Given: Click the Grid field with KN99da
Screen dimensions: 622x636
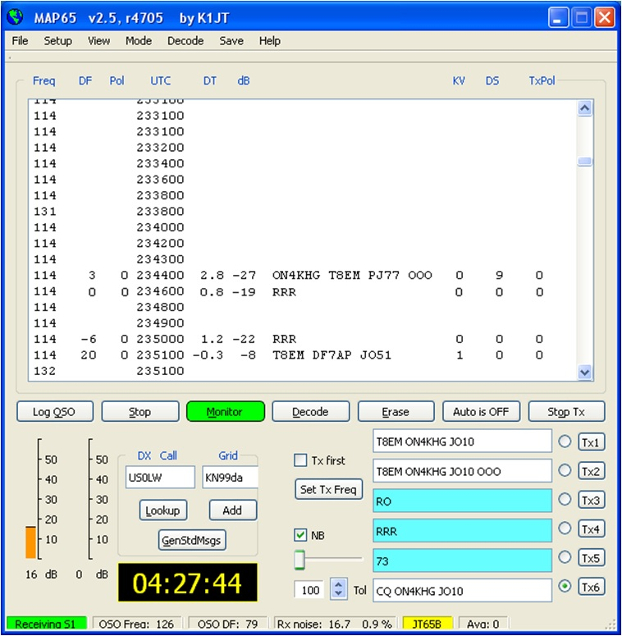Looking at the screenshot, I should tap(230, 477).
